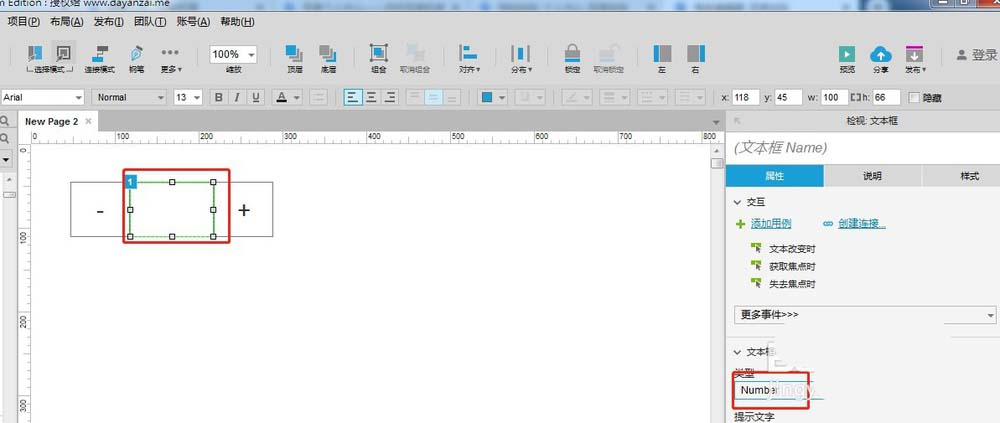
Task: Click the Group (组合) icon
Action: pyautogui.click(x=379, y=54)
